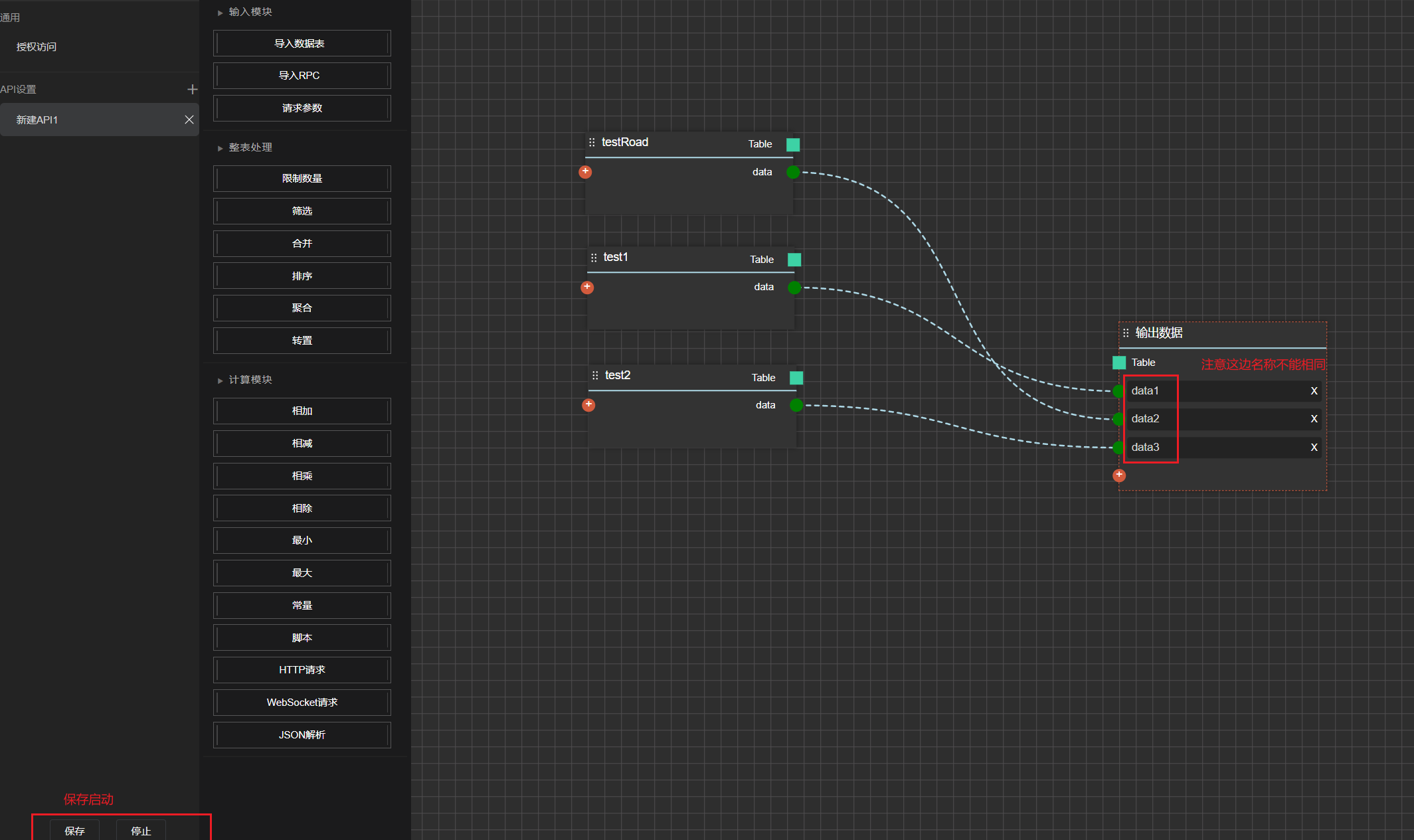Viewport: 1414px width, 840px height.
Task: Delete the data3 output row with X
Action: pos(1314,448)
